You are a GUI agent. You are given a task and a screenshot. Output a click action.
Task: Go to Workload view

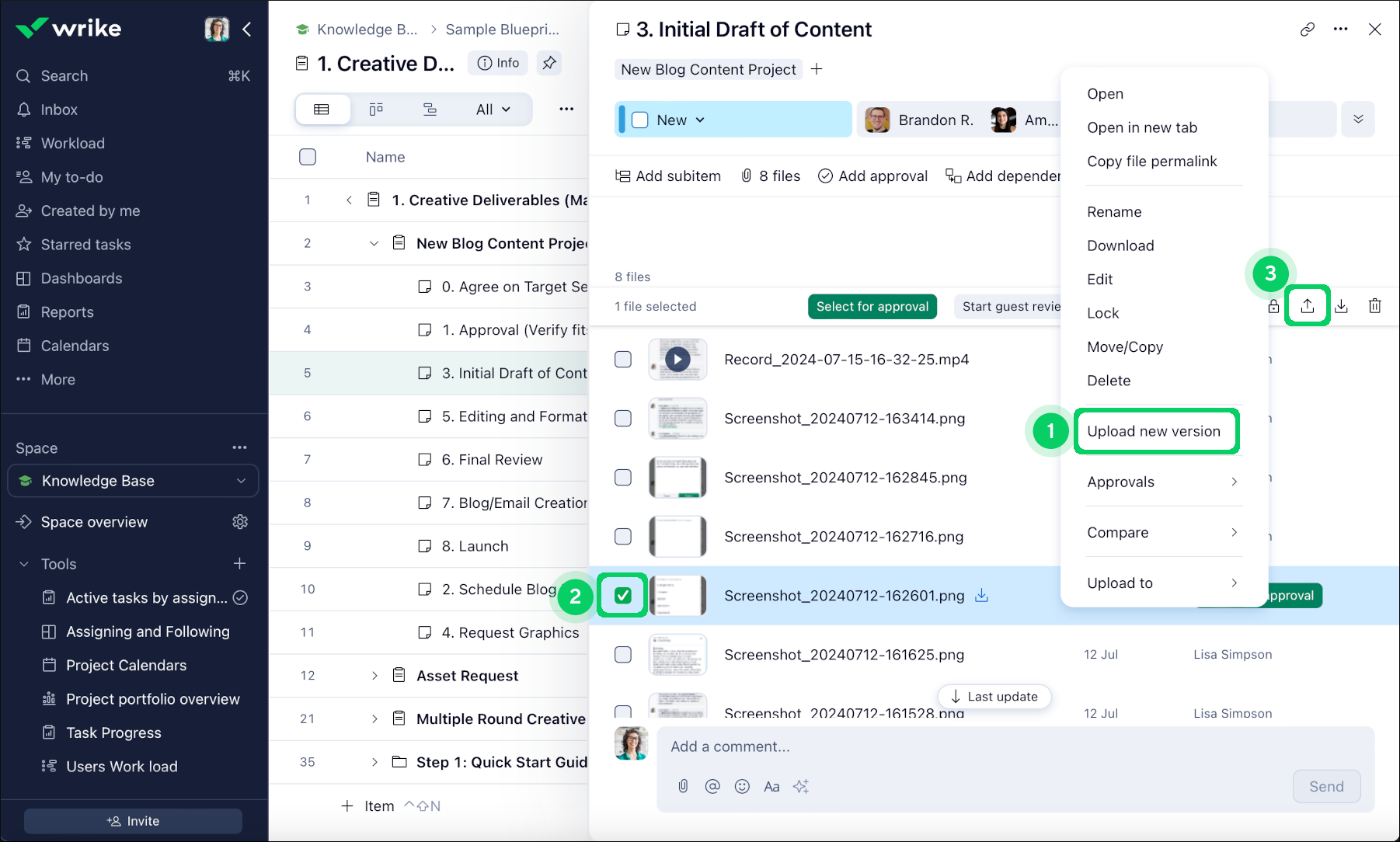72,143
